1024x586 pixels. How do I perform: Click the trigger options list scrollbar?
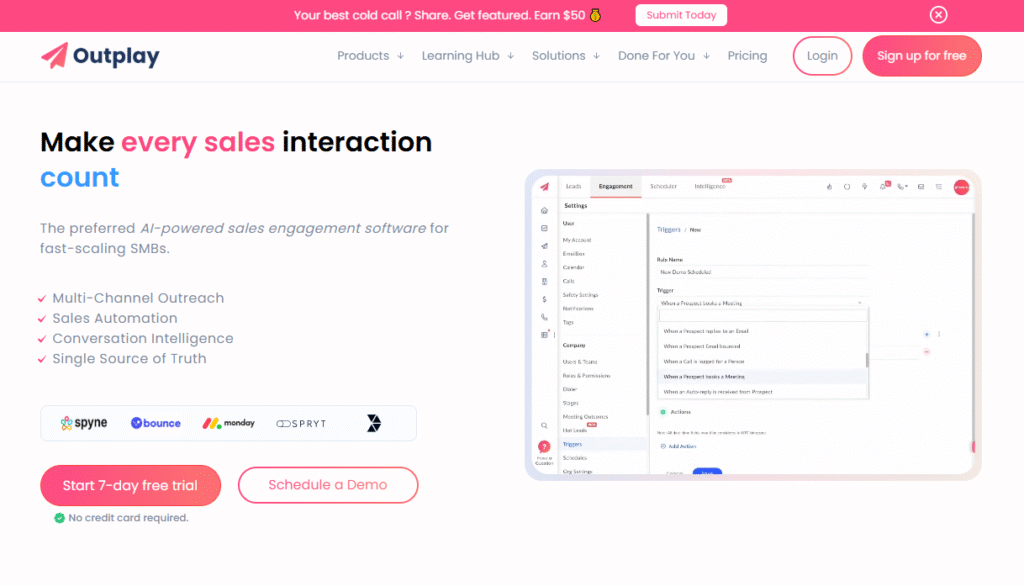[x=867, y=361]
